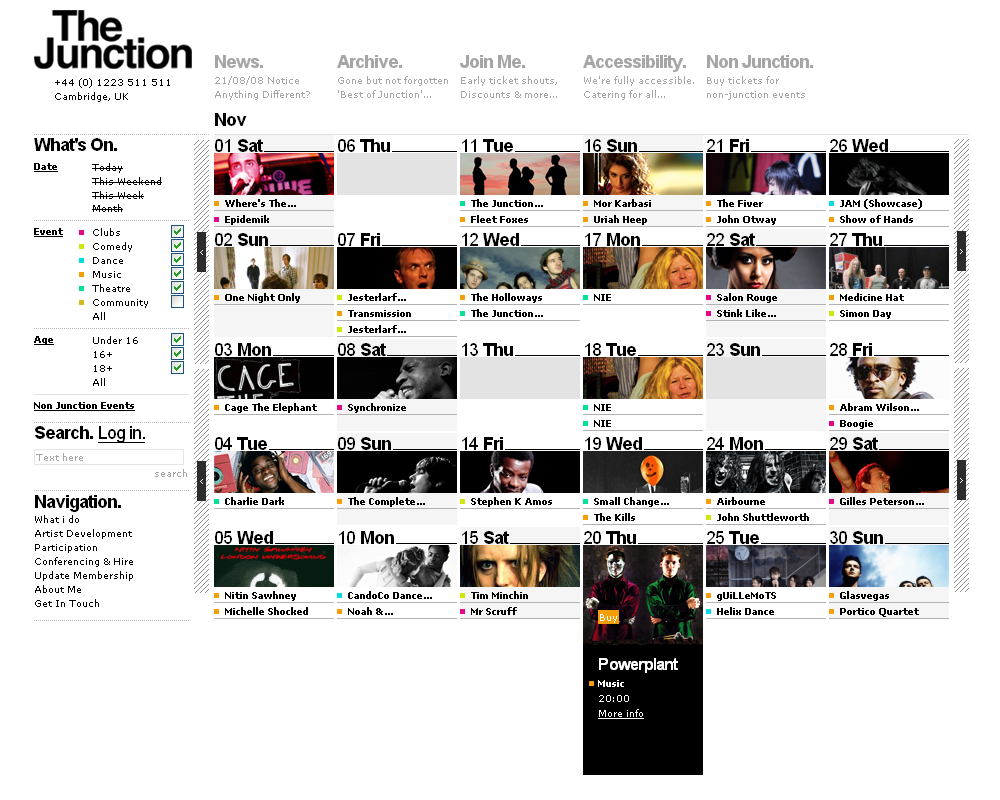This screenshot has width=1000, height=800.
Task: Click the Salon Rouge thumbnail on 22 Sat
Action: (766, 269)
